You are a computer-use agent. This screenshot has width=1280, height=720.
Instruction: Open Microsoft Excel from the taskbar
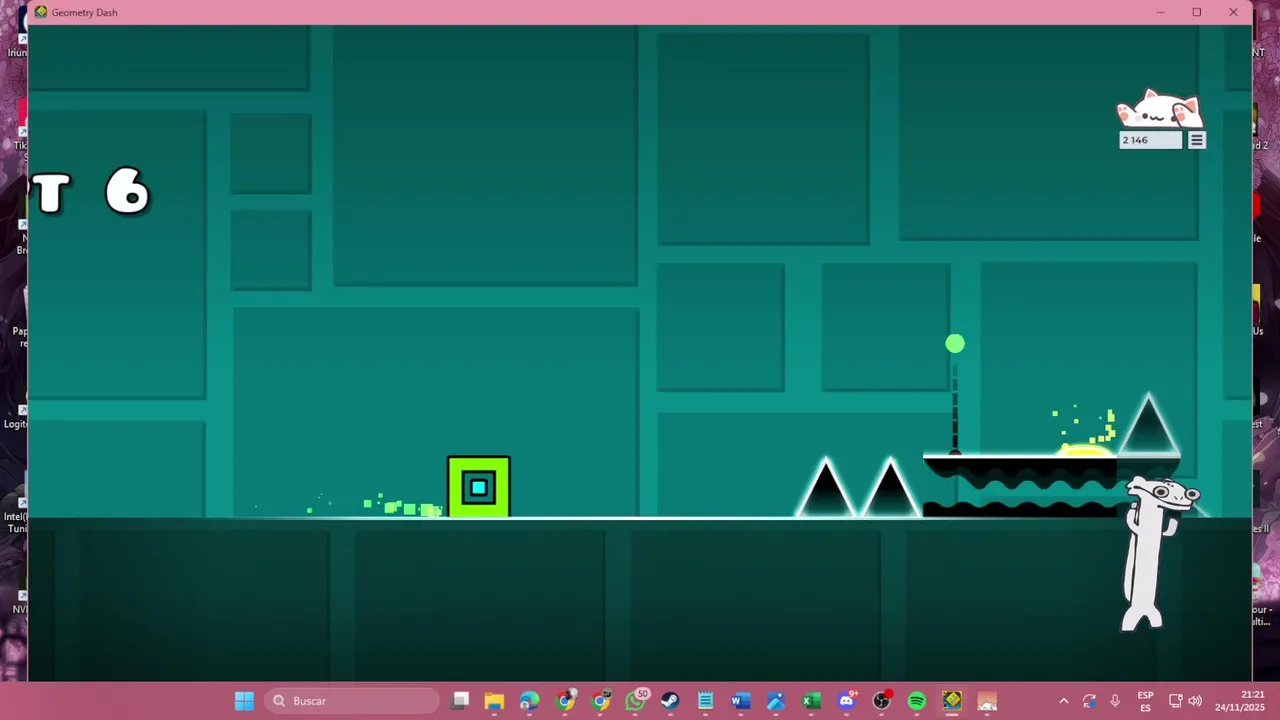[x=811, y=701]
